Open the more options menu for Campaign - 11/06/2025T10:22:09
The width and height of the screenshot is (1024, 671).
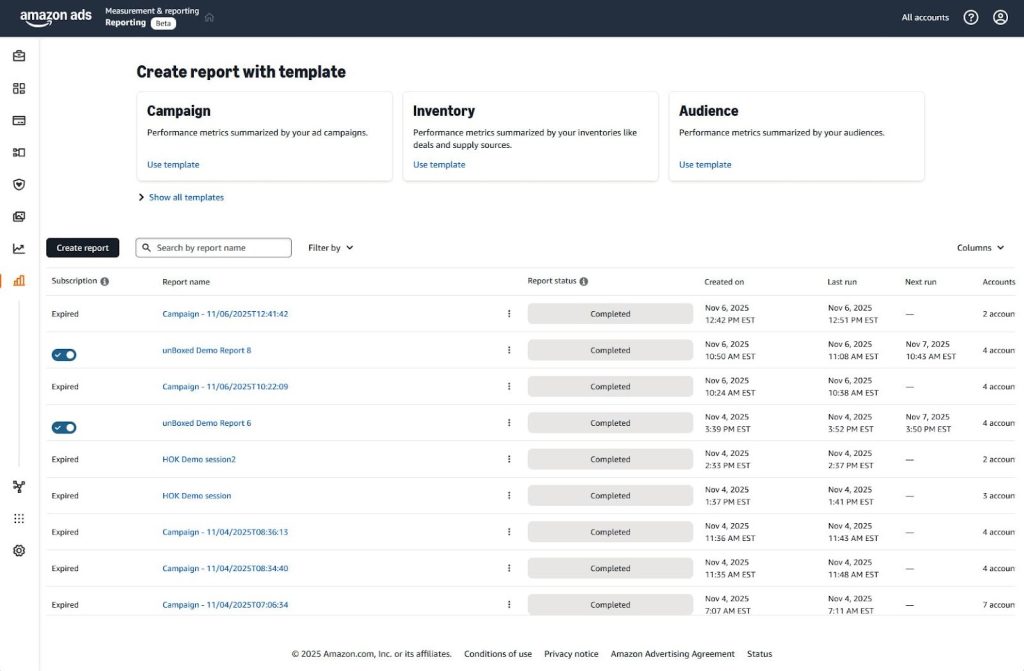[x=509, y=387]
